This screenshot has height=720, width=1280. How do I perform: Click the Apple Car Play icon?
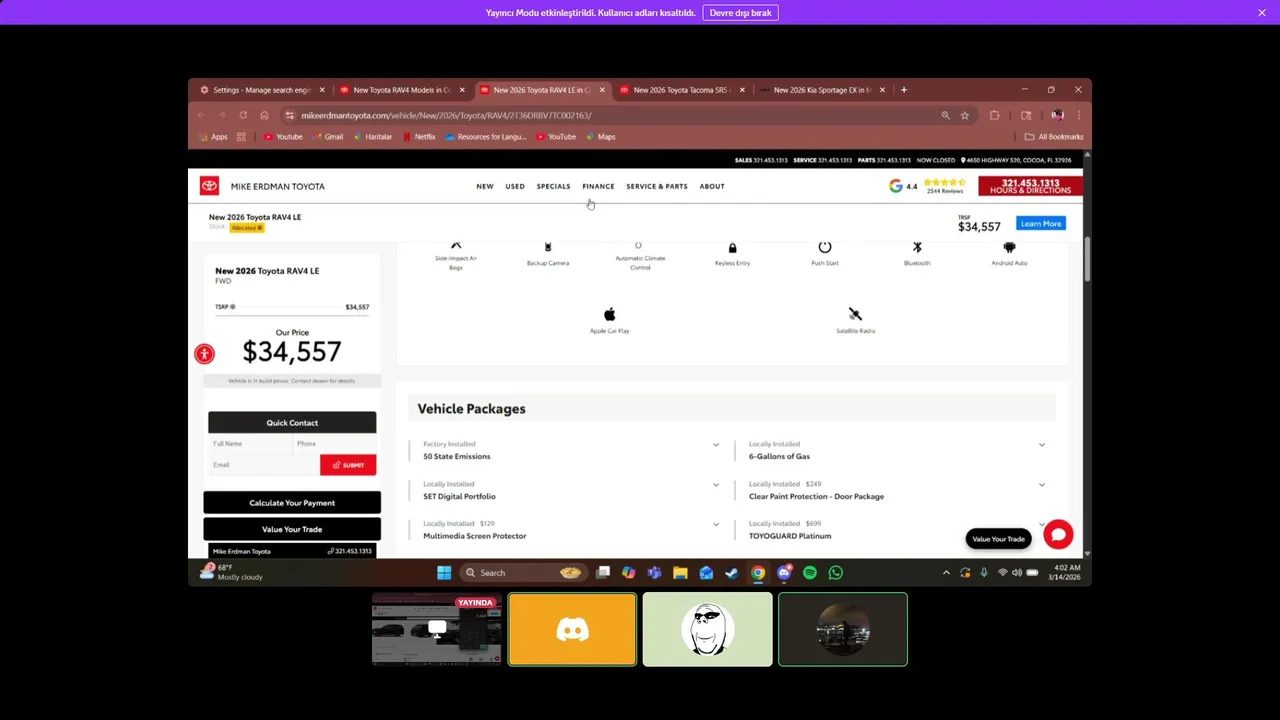(x=610, y=315)
